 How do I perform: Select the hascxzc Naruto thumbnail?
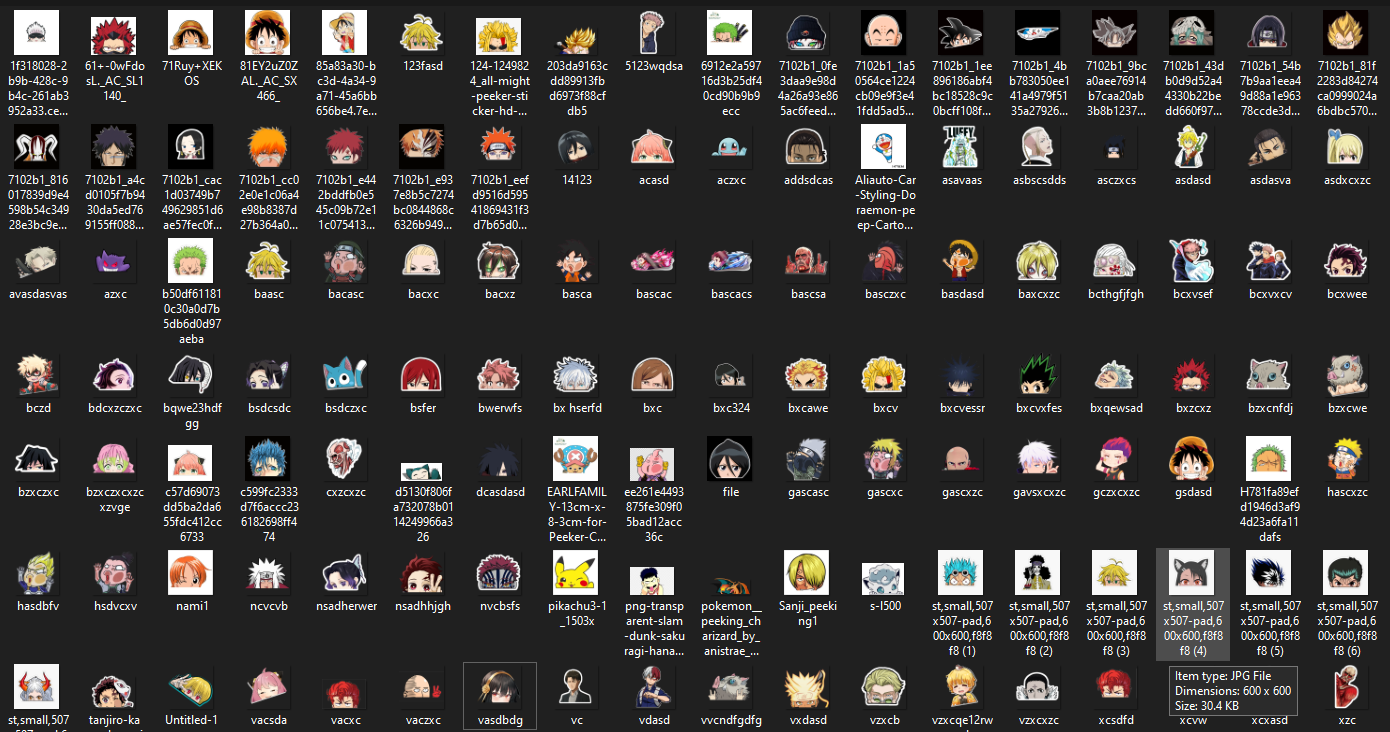coord(1345,459)
